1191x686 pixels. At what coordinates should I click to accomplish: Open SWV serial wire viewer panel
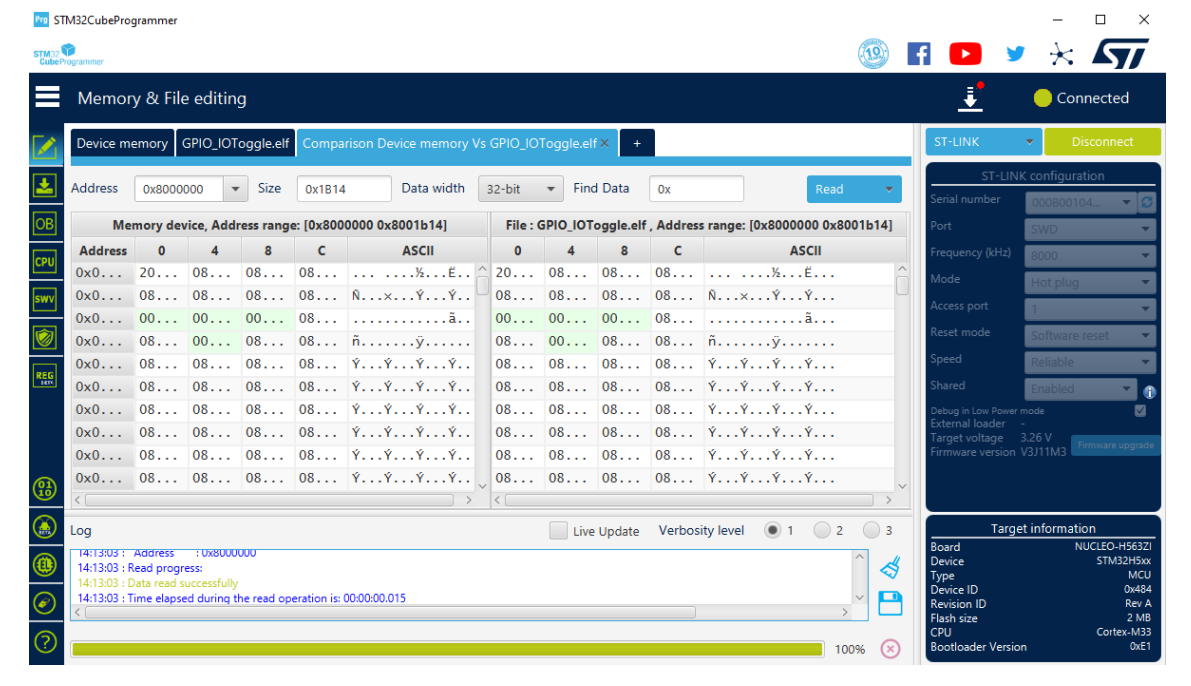pos(45,299)
